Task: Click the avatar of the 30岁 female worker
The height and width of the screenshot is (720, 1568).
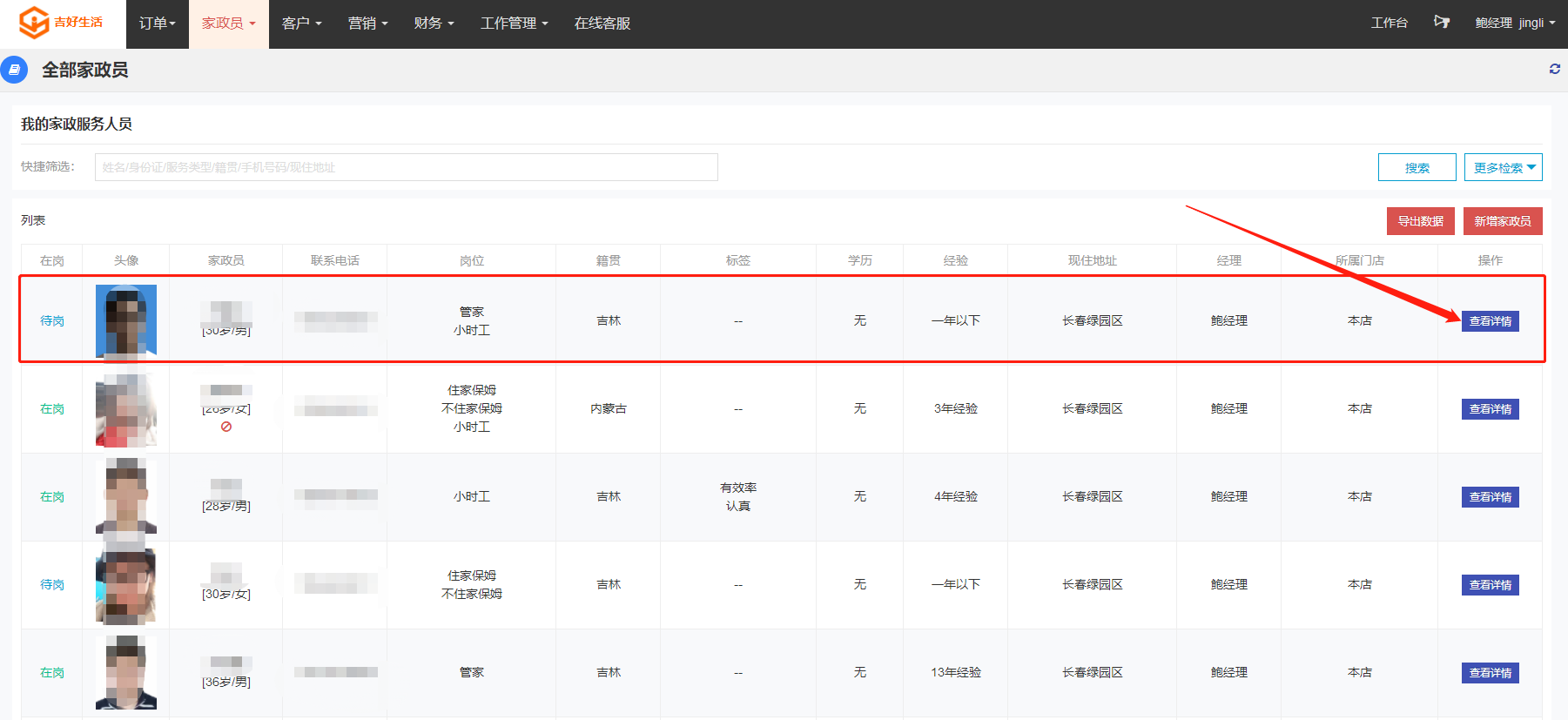Action: 126,585
